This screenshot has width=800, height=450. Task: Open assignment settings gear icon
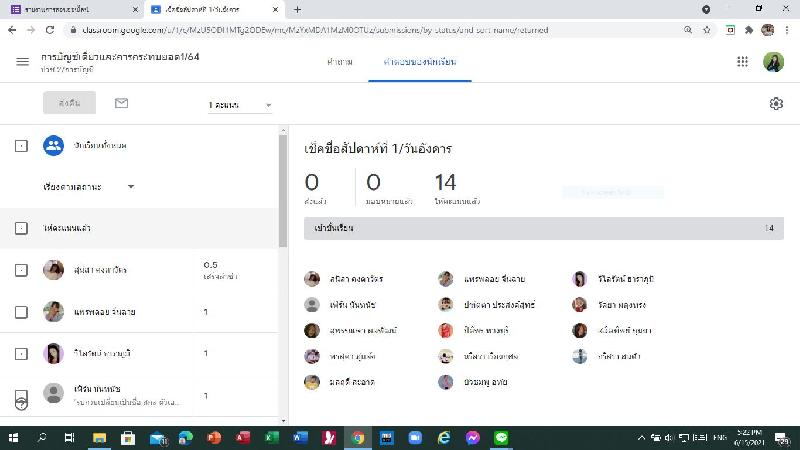(x=776, y=104)
